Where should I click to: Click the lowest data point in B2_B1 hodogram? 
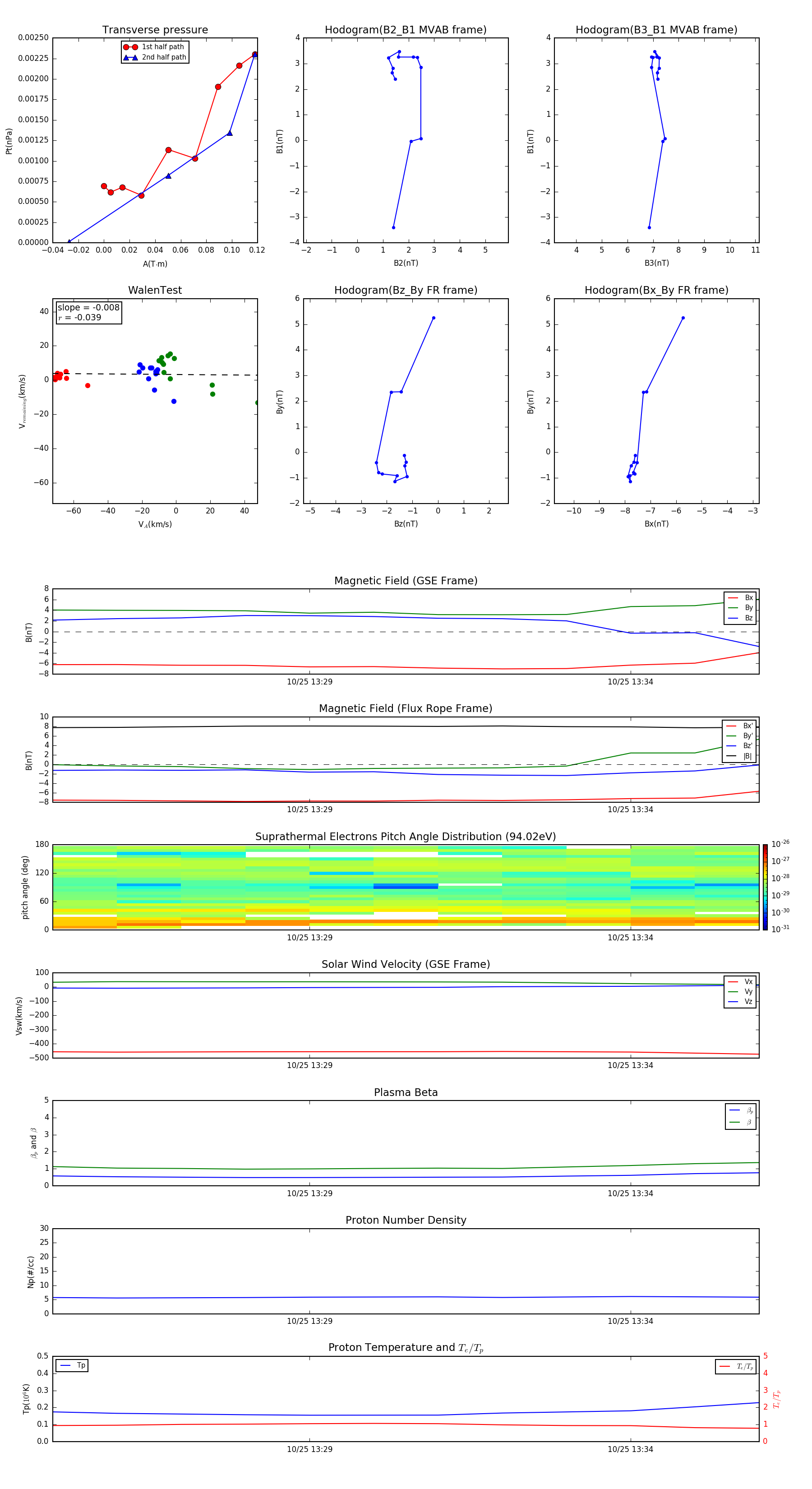click(393, 227)
